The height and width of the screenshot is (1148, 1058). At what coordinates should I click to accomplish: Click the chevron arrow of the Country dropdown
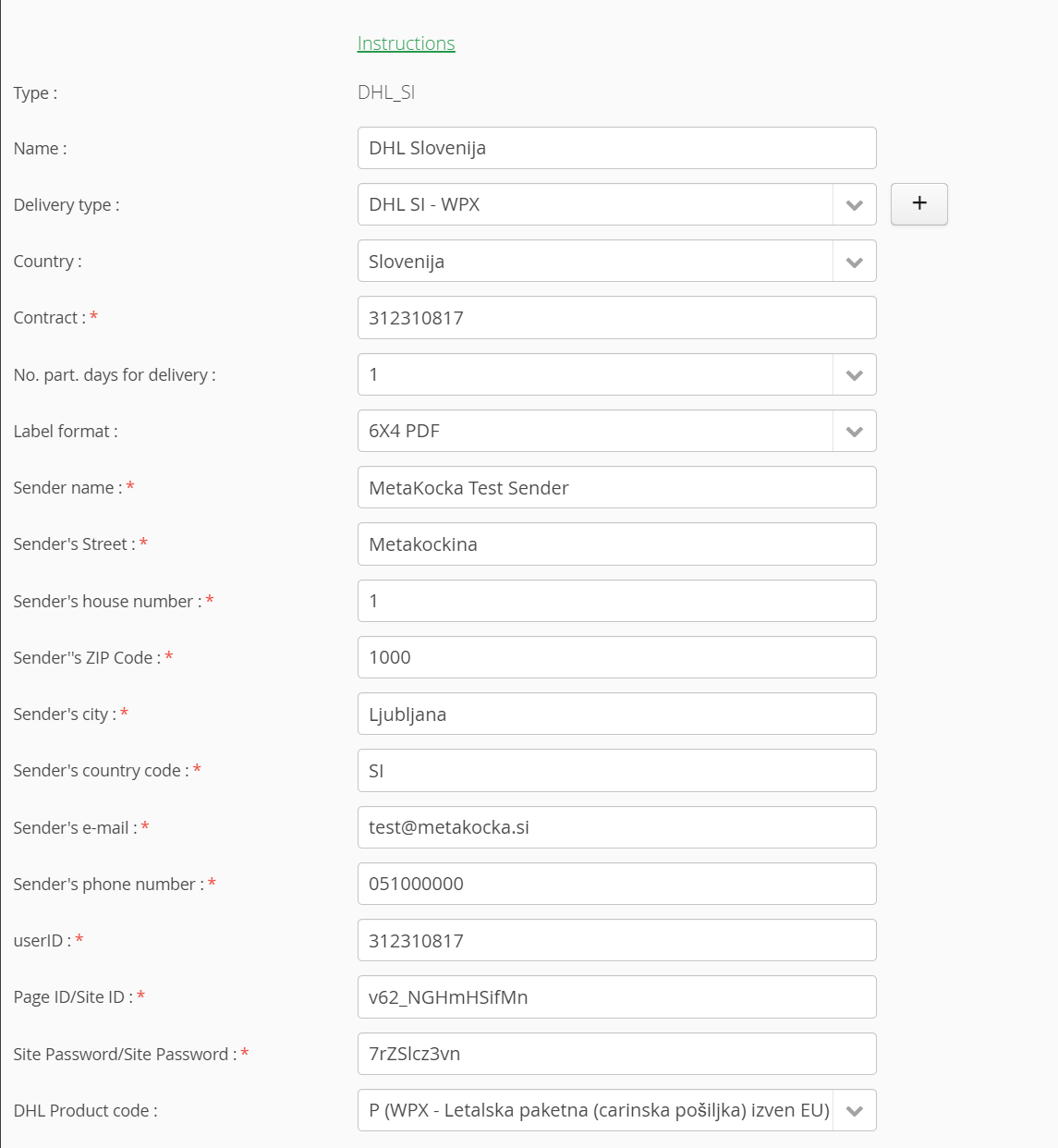[855, 262]
